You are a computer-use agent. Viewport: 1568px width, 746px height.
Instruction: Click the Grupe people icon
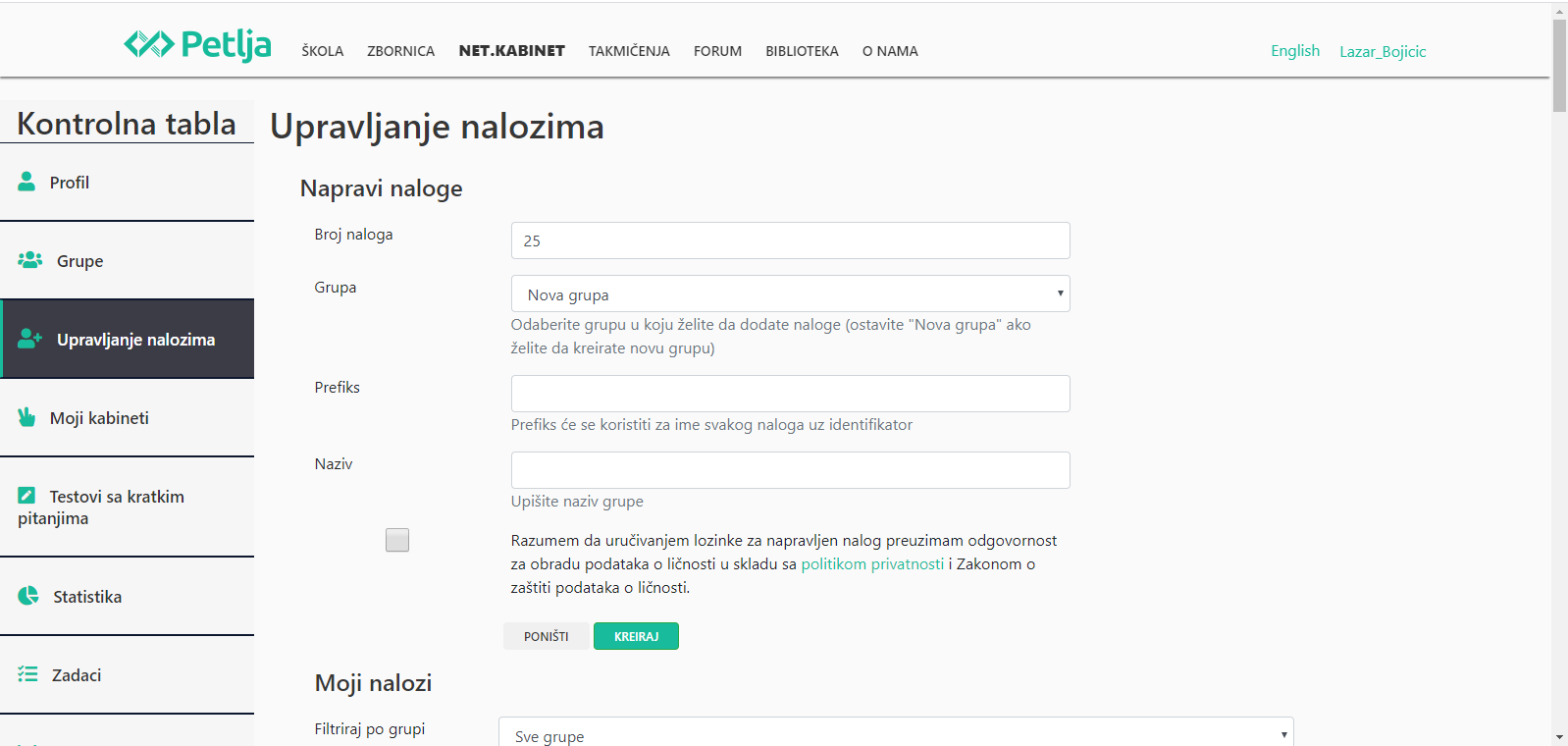[x=30, y=260]
